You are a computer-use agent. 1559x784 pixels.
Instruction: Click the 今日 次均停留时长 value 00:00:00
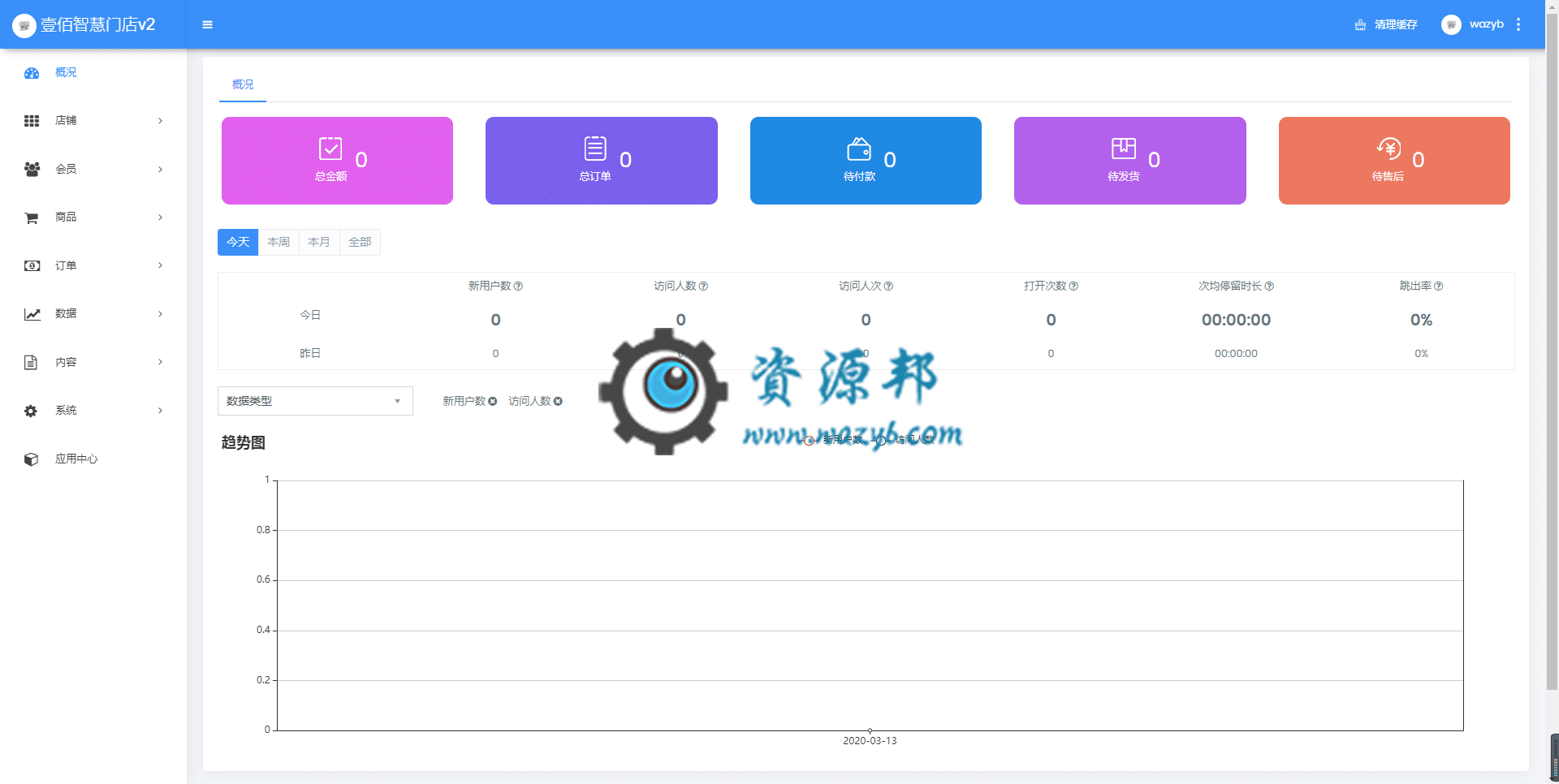[1236, 321]
